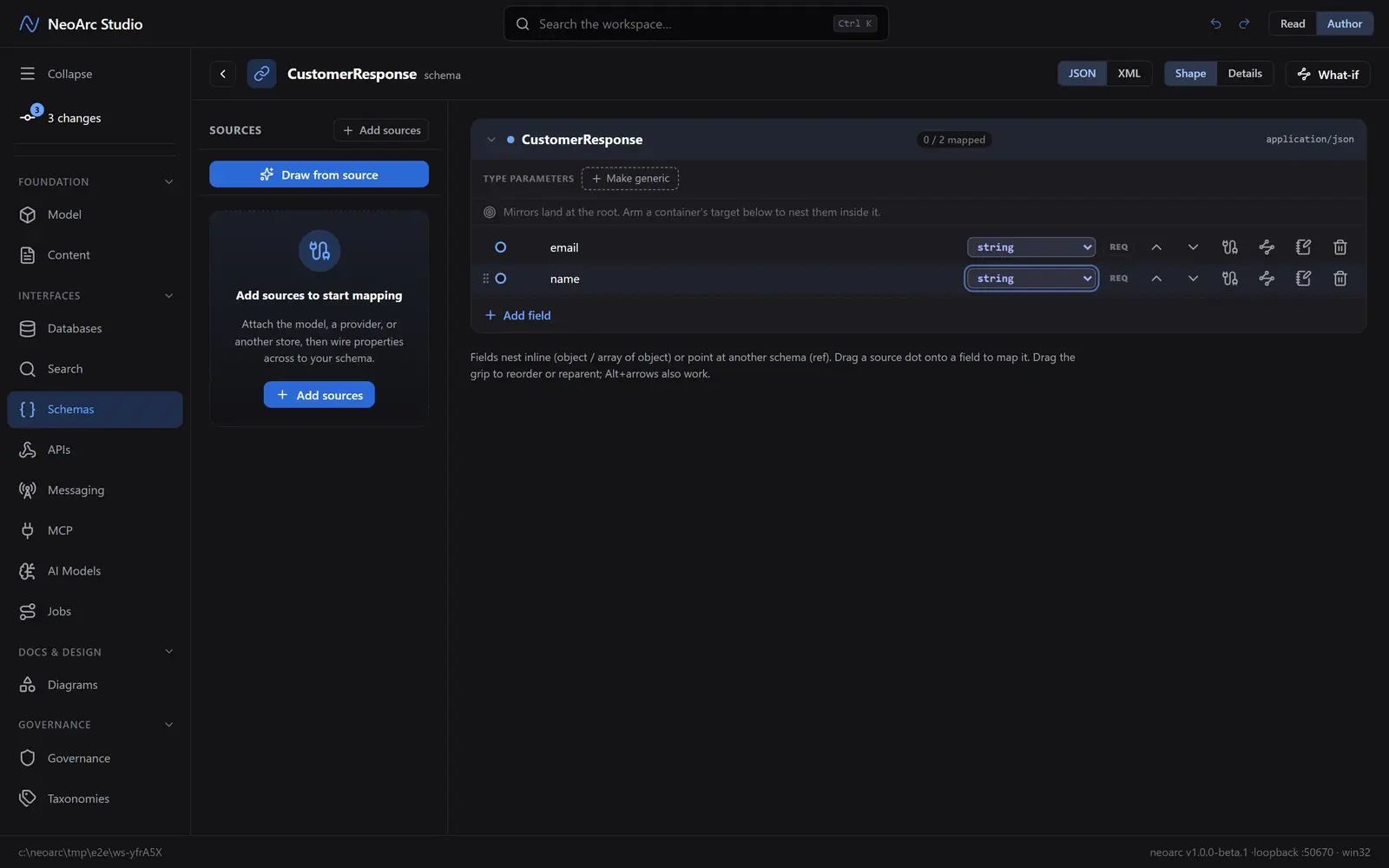The height and width of the screenshot is (868, 1389).
Task: Select the email field mapping dot
Action: pos(500,247)
